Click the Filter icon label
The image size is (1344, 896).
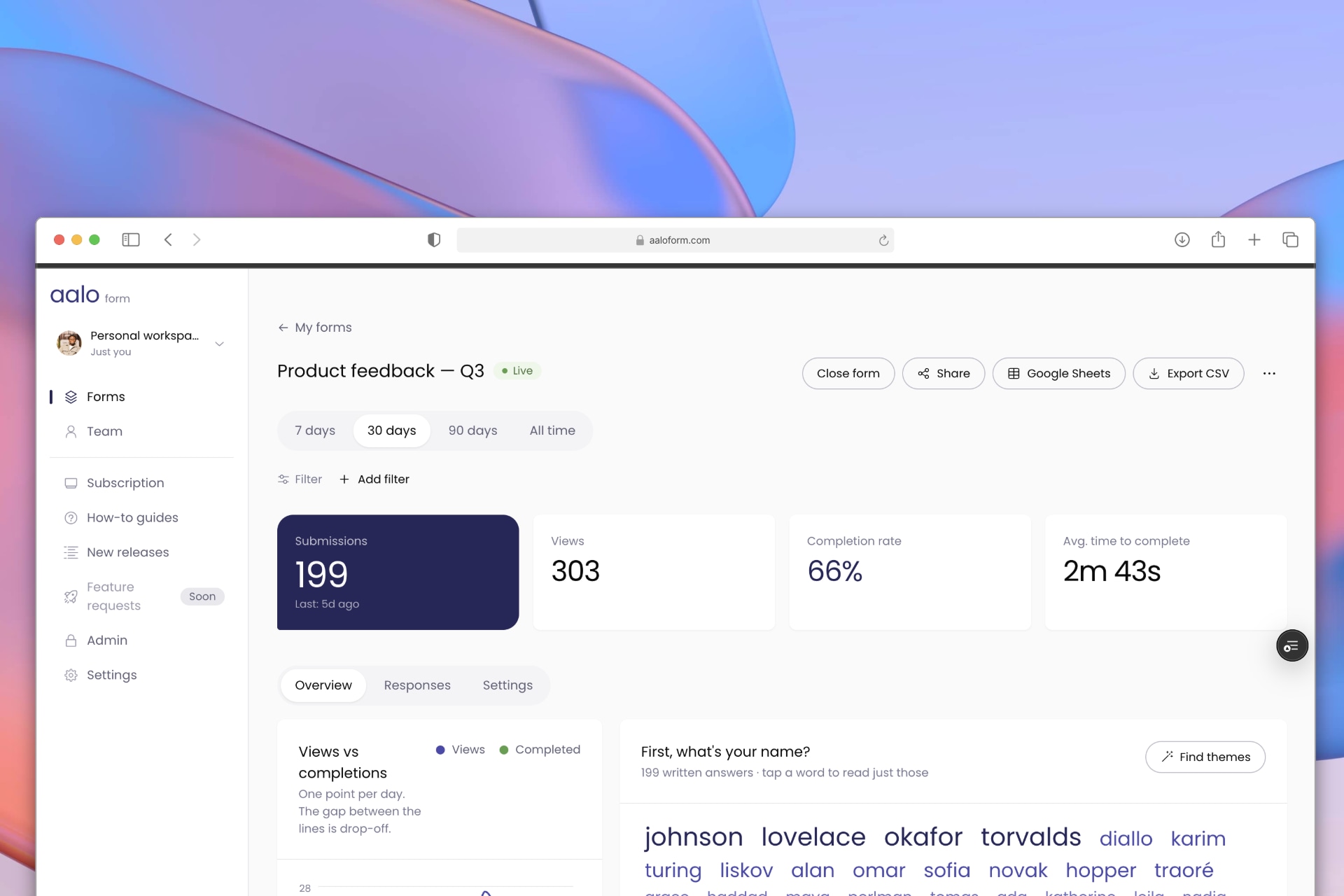[x=300, y=479]
